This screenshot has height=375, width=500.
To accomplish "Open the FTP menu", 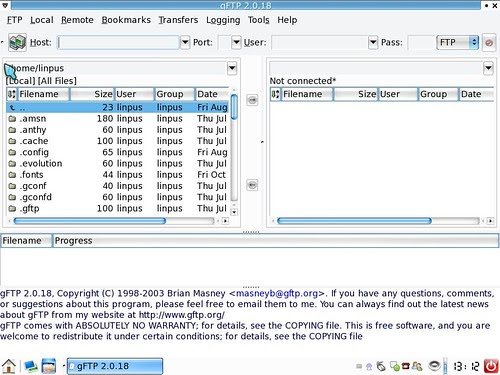I will click(15, 20).
